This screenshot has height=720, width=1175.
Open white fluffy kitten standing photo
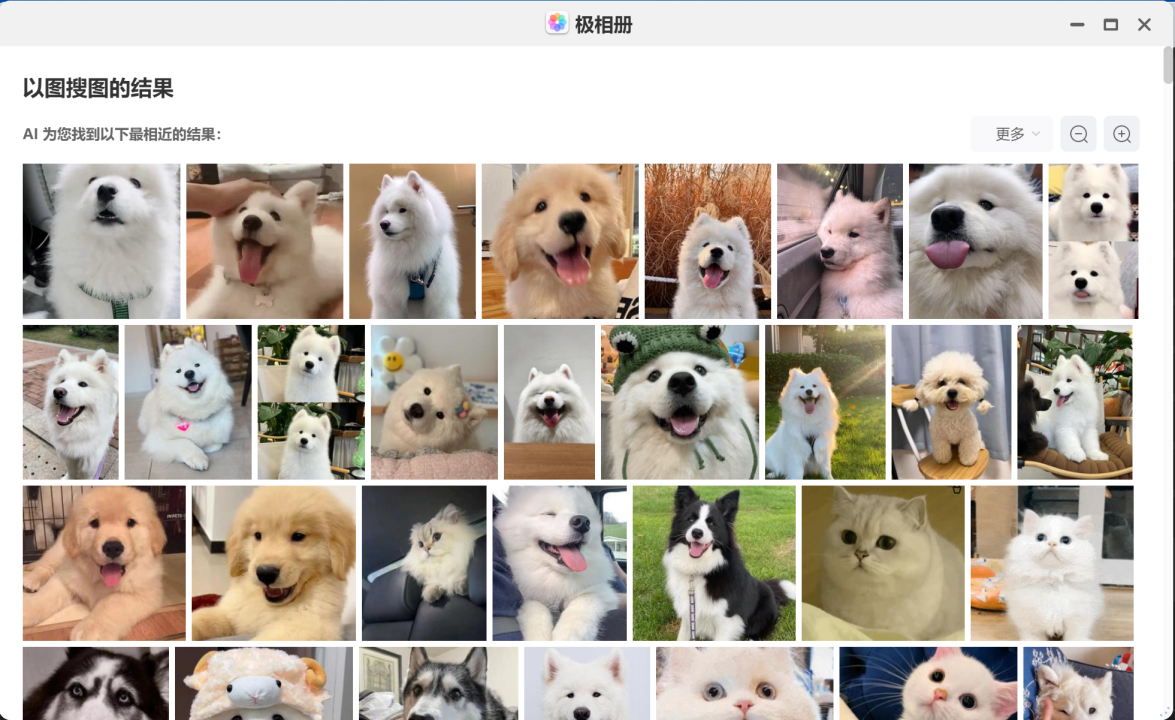coord(1052,563)
